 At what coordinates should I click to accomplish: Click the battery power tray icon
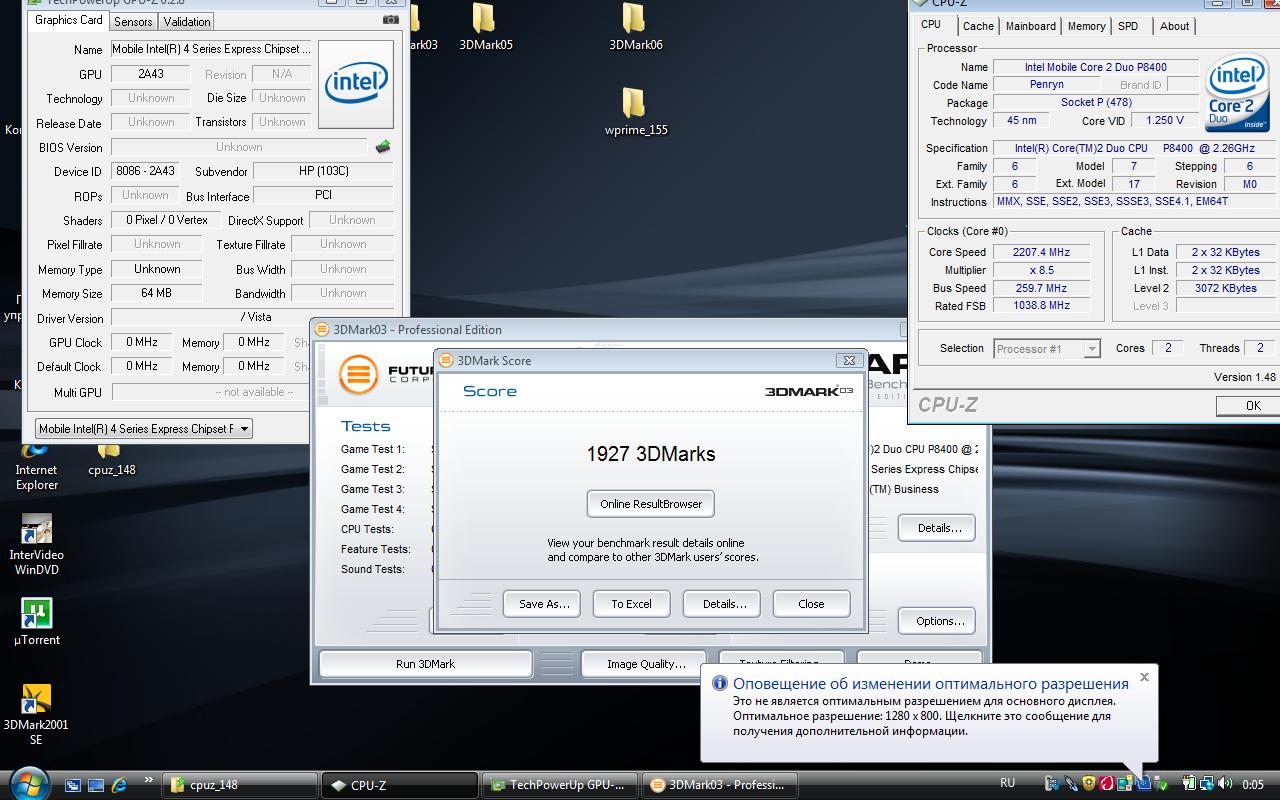coord(1189,784)
